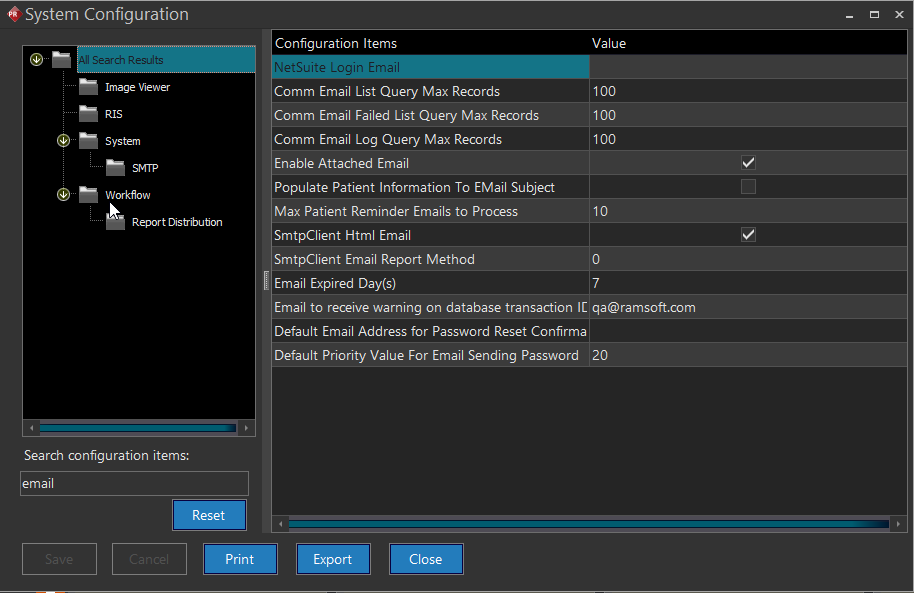Click the Workflow folder icon
The height and width of the screenshot is (593, 914).
coord(88,195)
